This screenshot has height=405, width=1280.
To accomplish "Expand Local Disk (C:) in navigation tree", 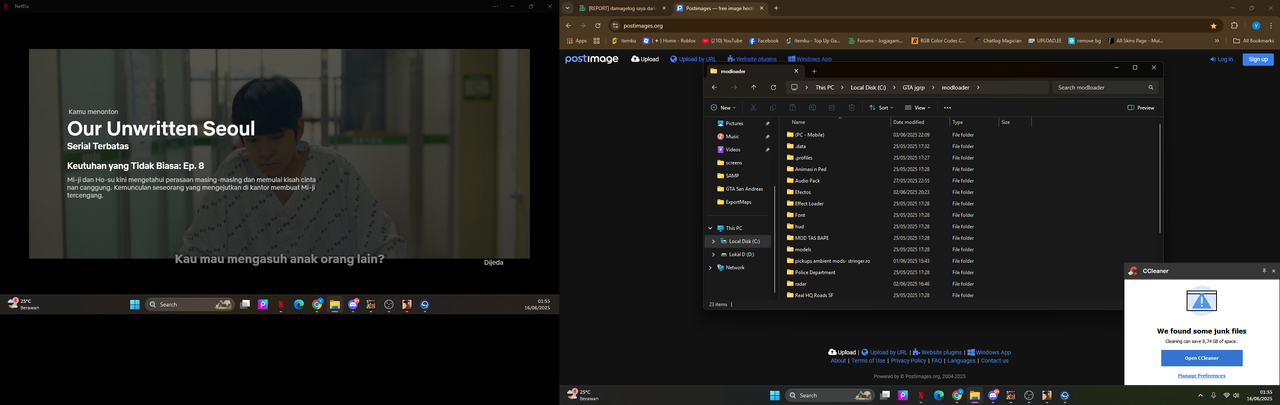I will pos(713,241).
